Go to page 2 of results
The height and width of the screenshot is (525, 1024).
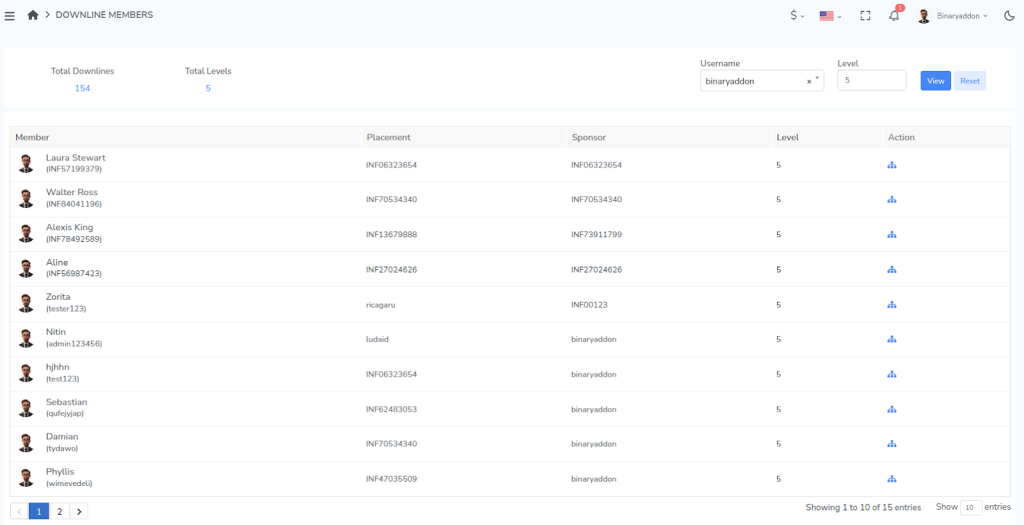tap(59, 511)
